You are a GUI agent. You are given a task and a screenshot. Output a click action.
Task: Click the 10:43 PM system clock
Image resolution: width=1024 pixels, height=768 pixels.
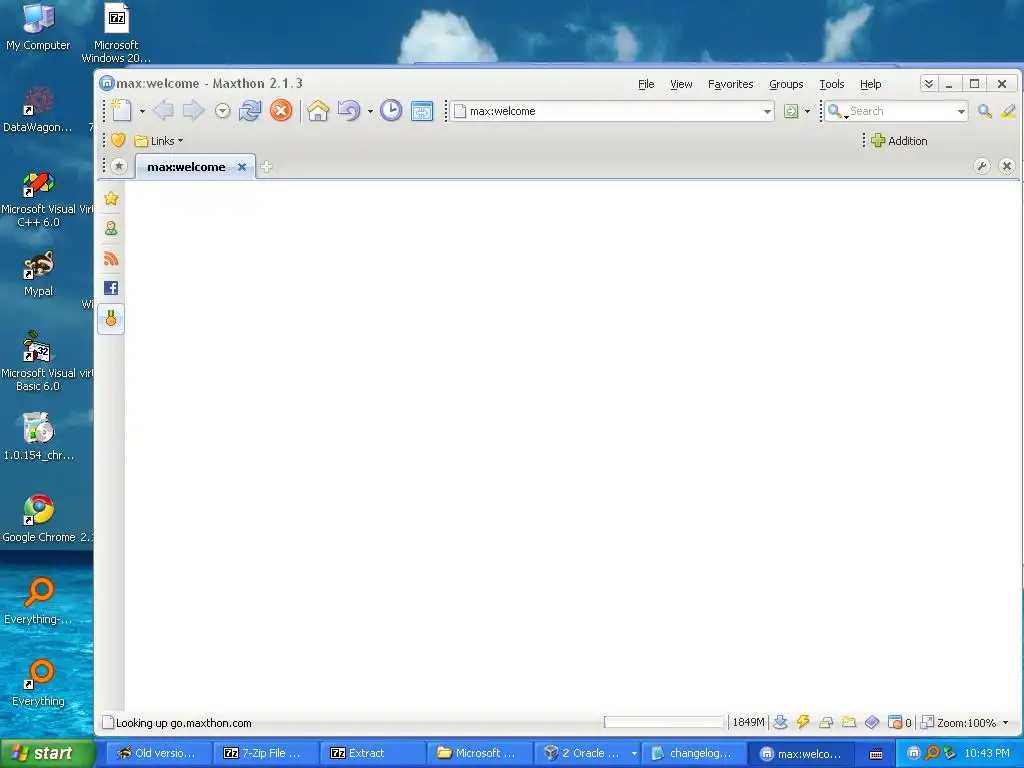(986, 753)
